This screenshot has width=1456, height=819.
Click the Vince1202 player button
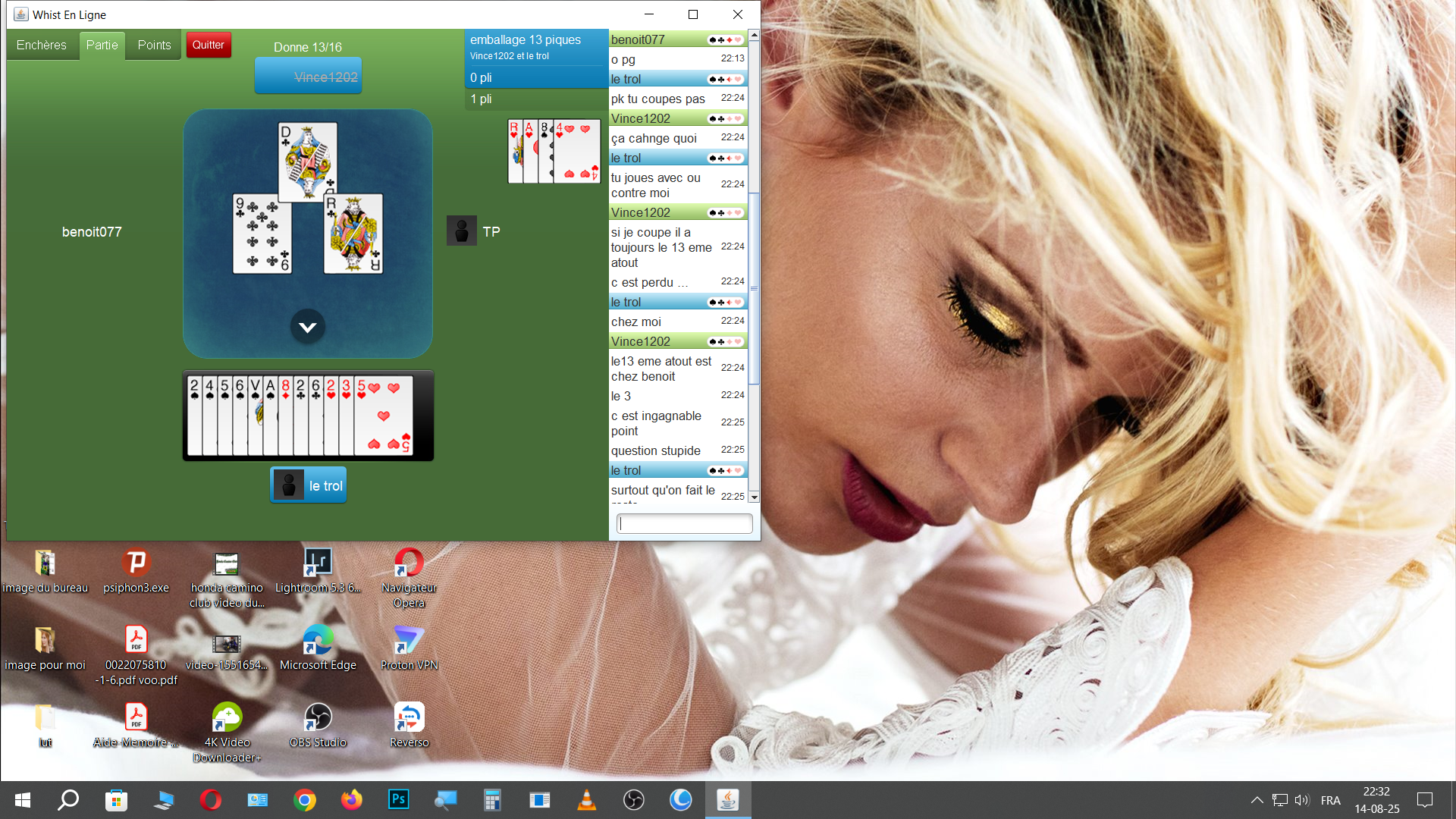point(308,77)
